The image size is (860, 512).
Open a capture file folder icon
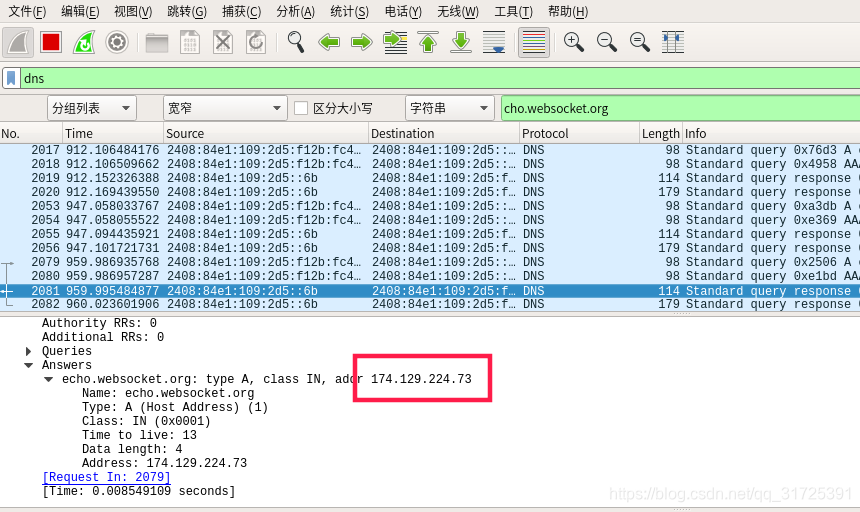pos(157,42)
